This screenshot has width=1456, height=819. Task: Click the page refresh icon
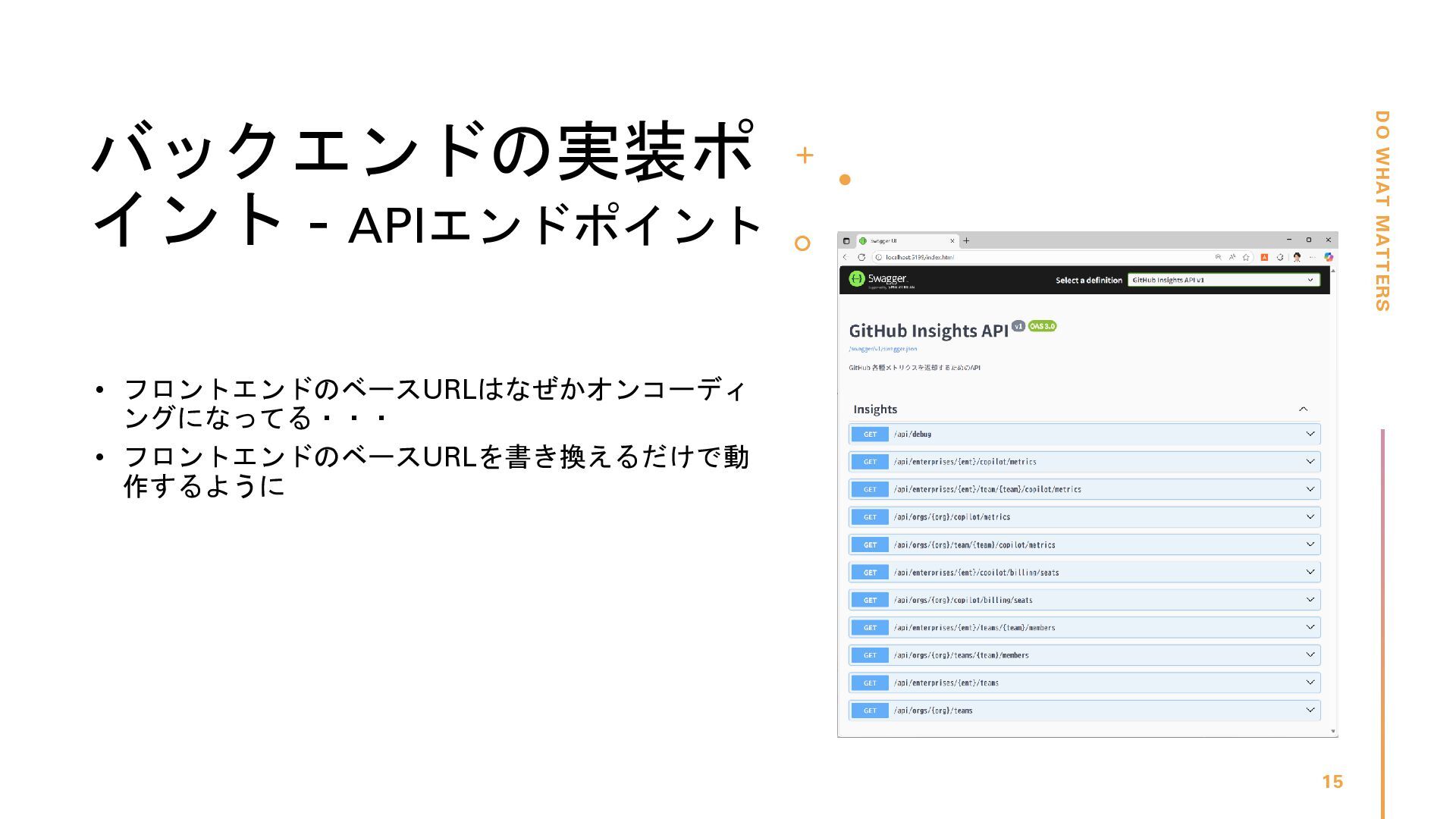tap(861, 257)
